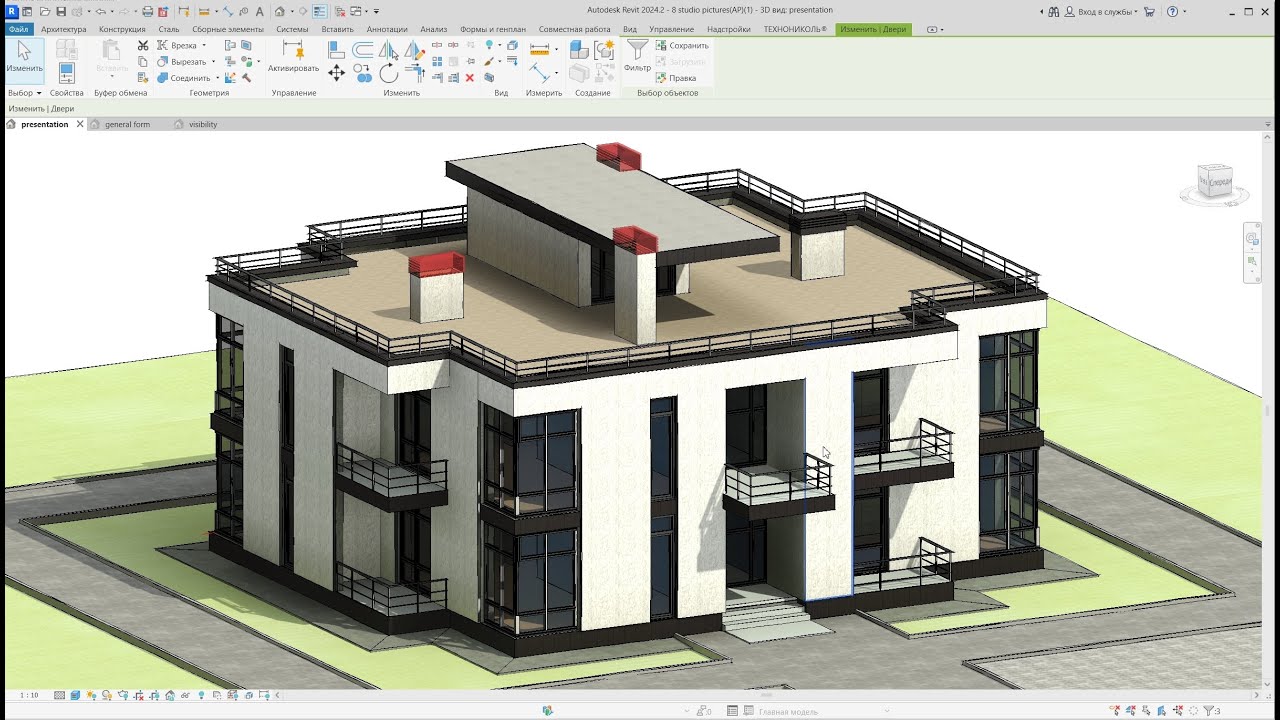
Task: Open the Файл menu
Action: click(x=18, y=29)
